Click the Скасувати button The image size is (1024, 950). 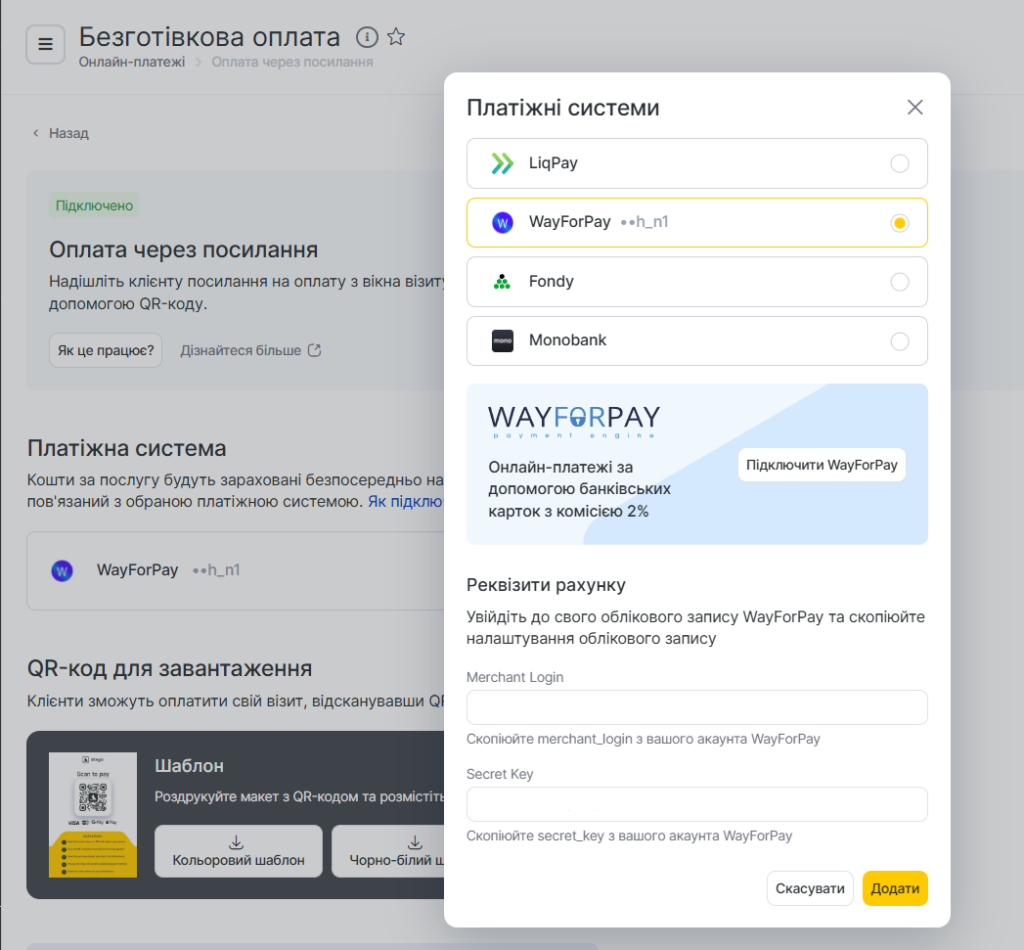click(x=810, y=888)
